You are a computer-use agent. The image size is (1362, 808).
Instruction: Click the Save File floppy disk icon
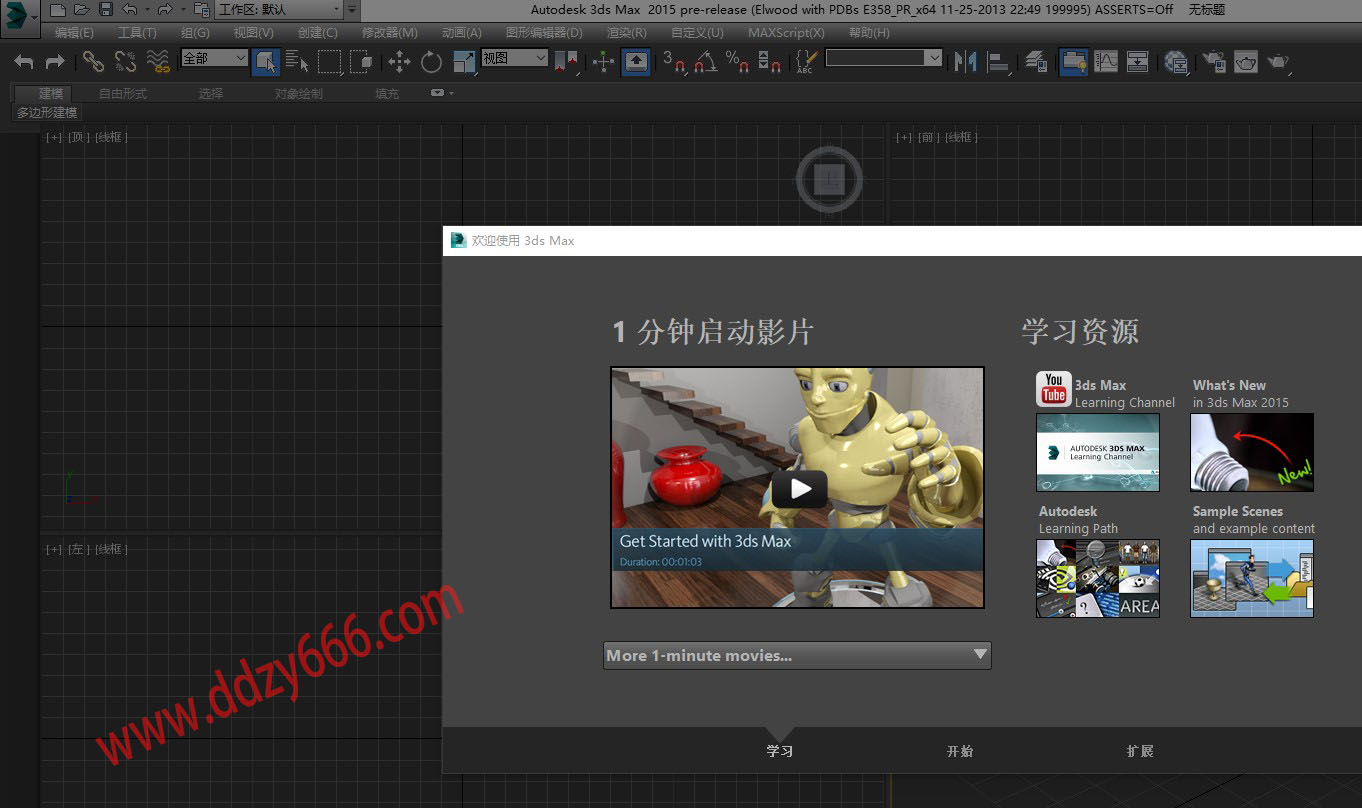(105, 10)
